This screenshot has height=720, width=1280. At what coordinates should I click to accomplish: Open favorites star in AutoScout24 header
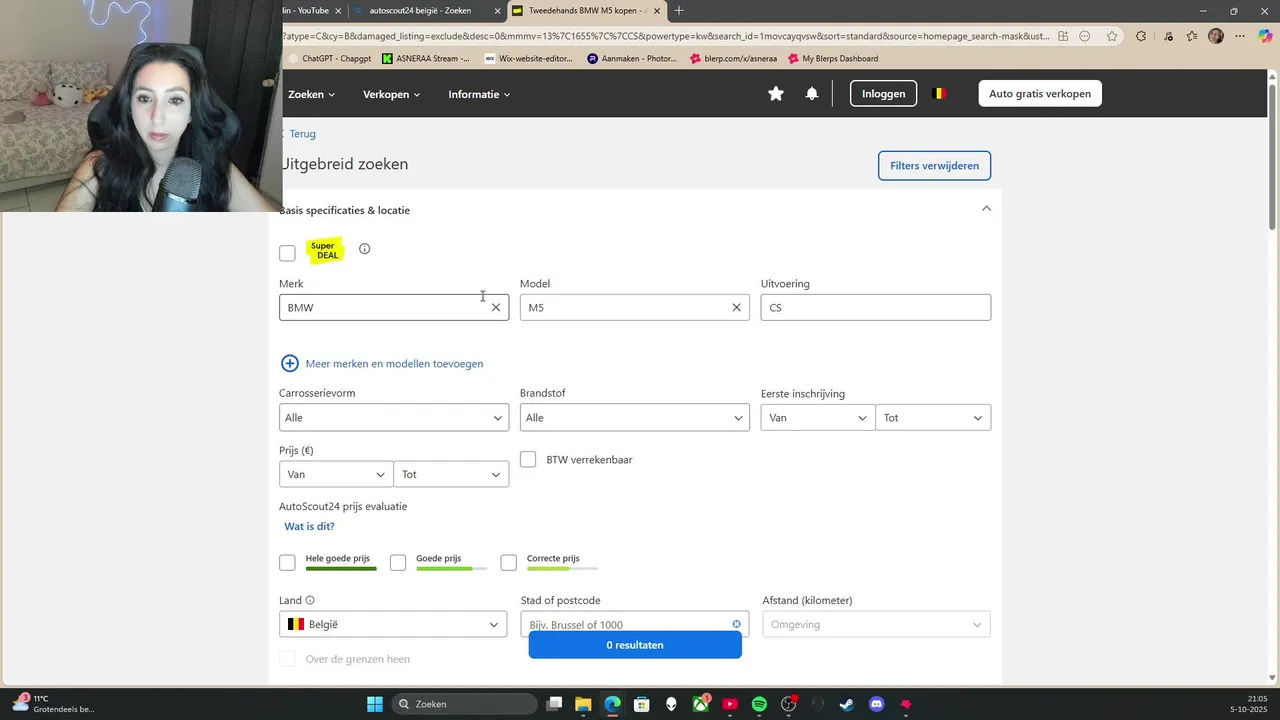point(776,94)
